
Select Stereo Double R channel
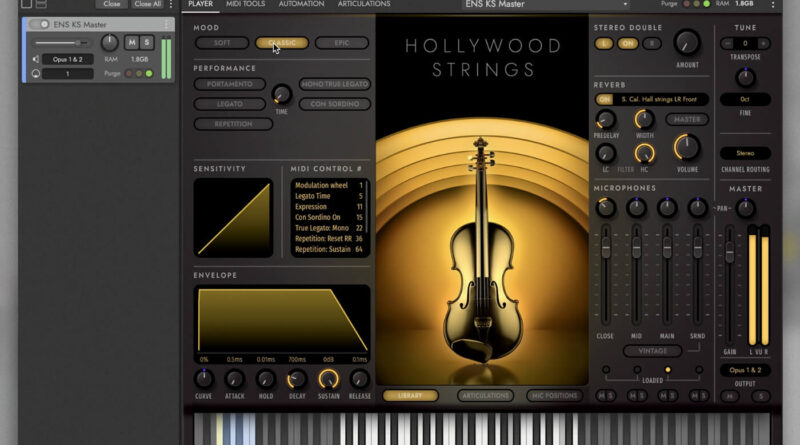[x=652, y=43]
